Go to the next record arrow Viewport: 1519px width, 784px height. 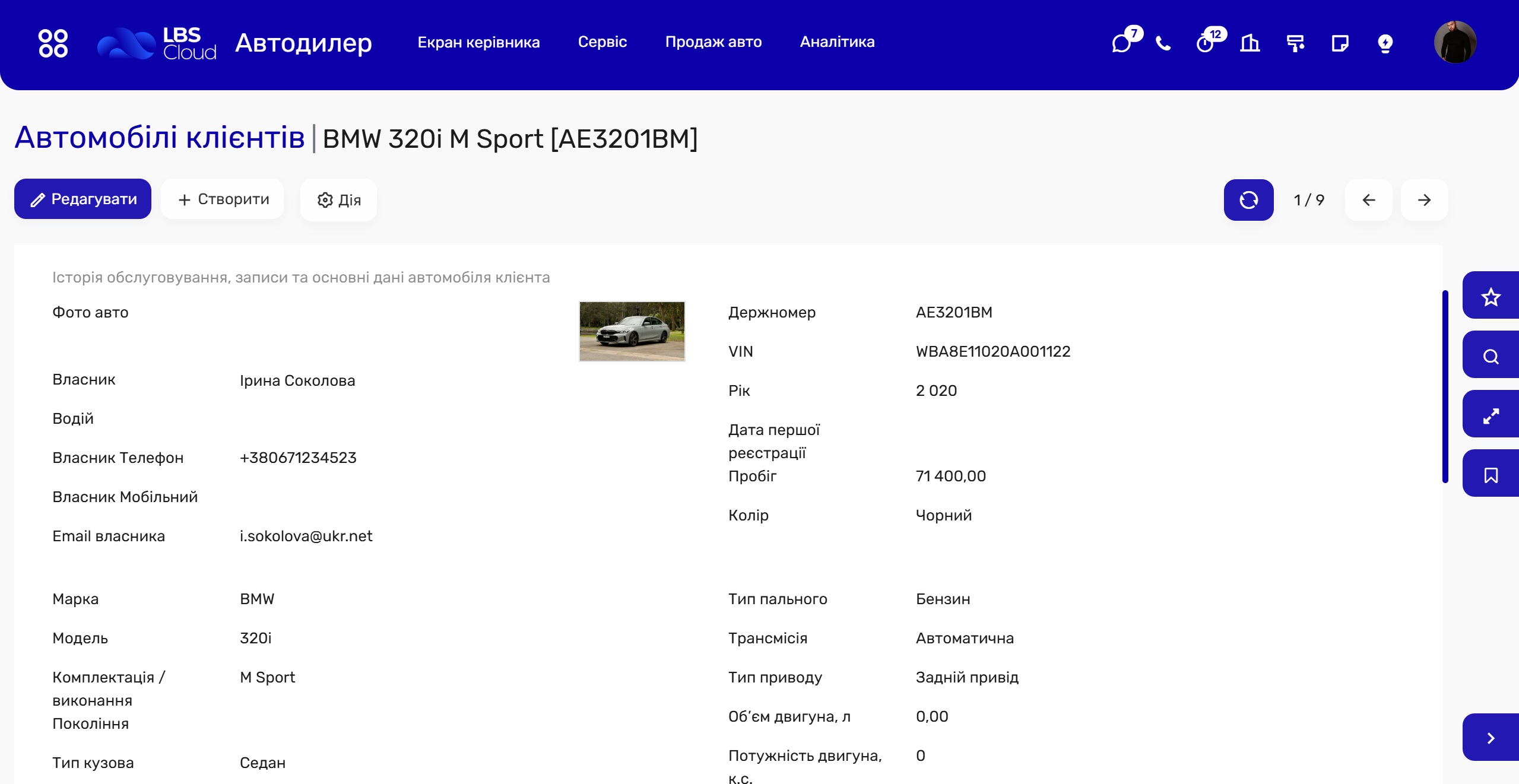tap(1425, 200)
